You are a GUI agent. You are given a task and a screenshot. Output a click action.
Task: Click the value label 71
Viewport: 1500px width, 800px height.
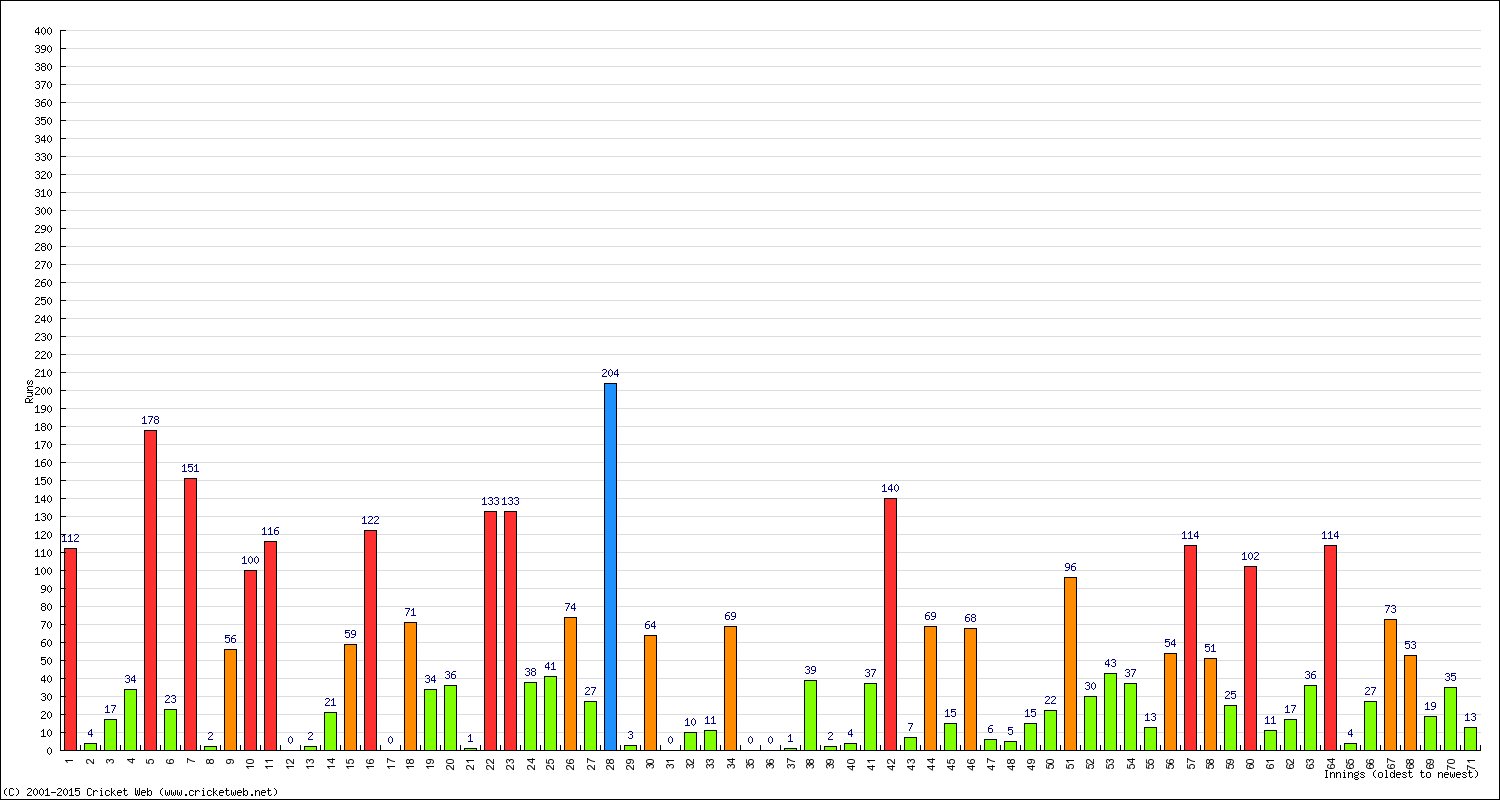tap(410, 612)
